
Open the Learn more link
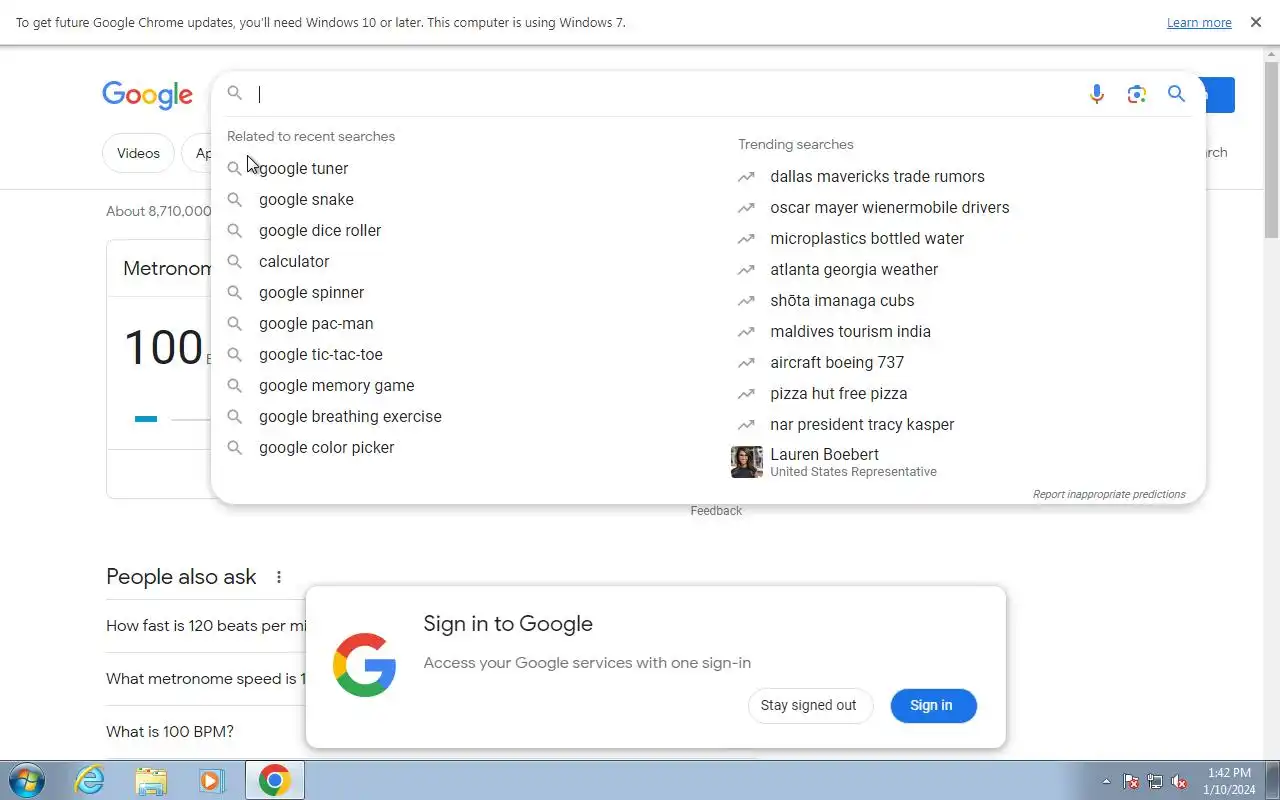tap(1199, 22)
